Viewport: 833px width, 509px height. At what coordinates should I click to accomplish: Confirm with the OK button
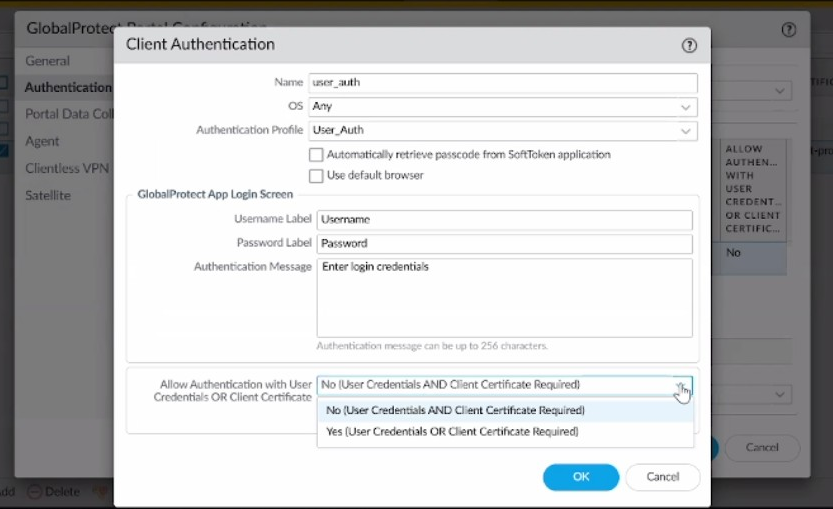[581, 477]
